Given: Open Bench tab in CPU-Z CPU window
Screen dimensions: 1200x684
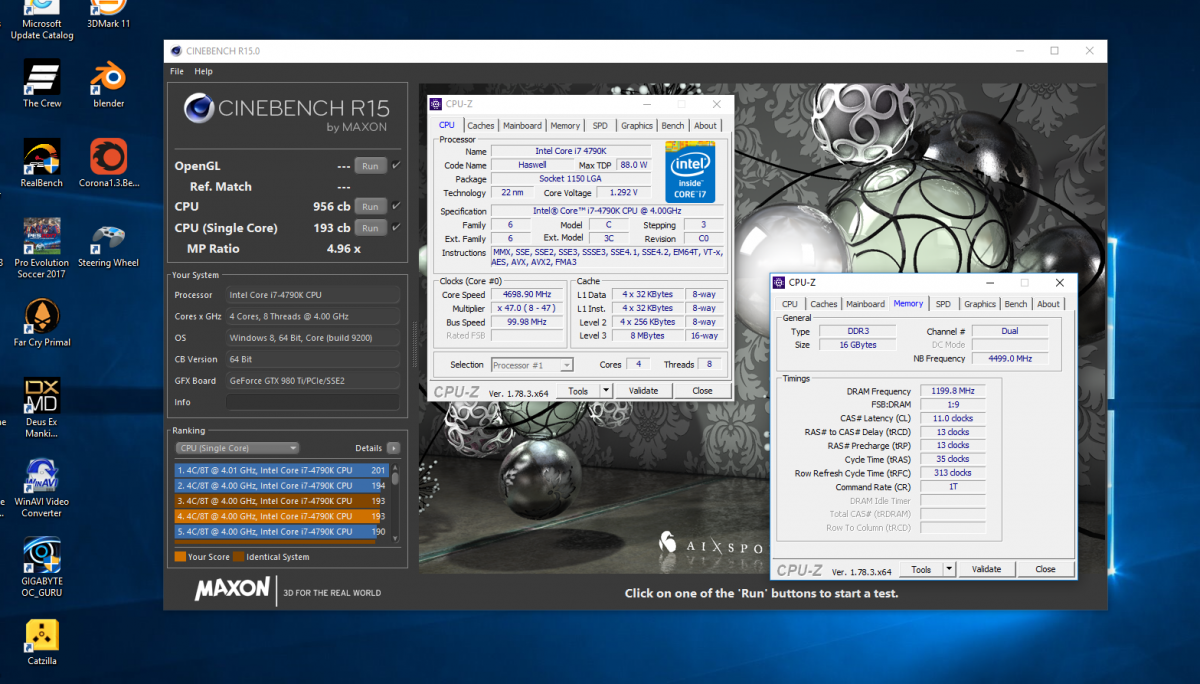Looking at the screenshot, I should pyautogui.click(x=673, y=126).
